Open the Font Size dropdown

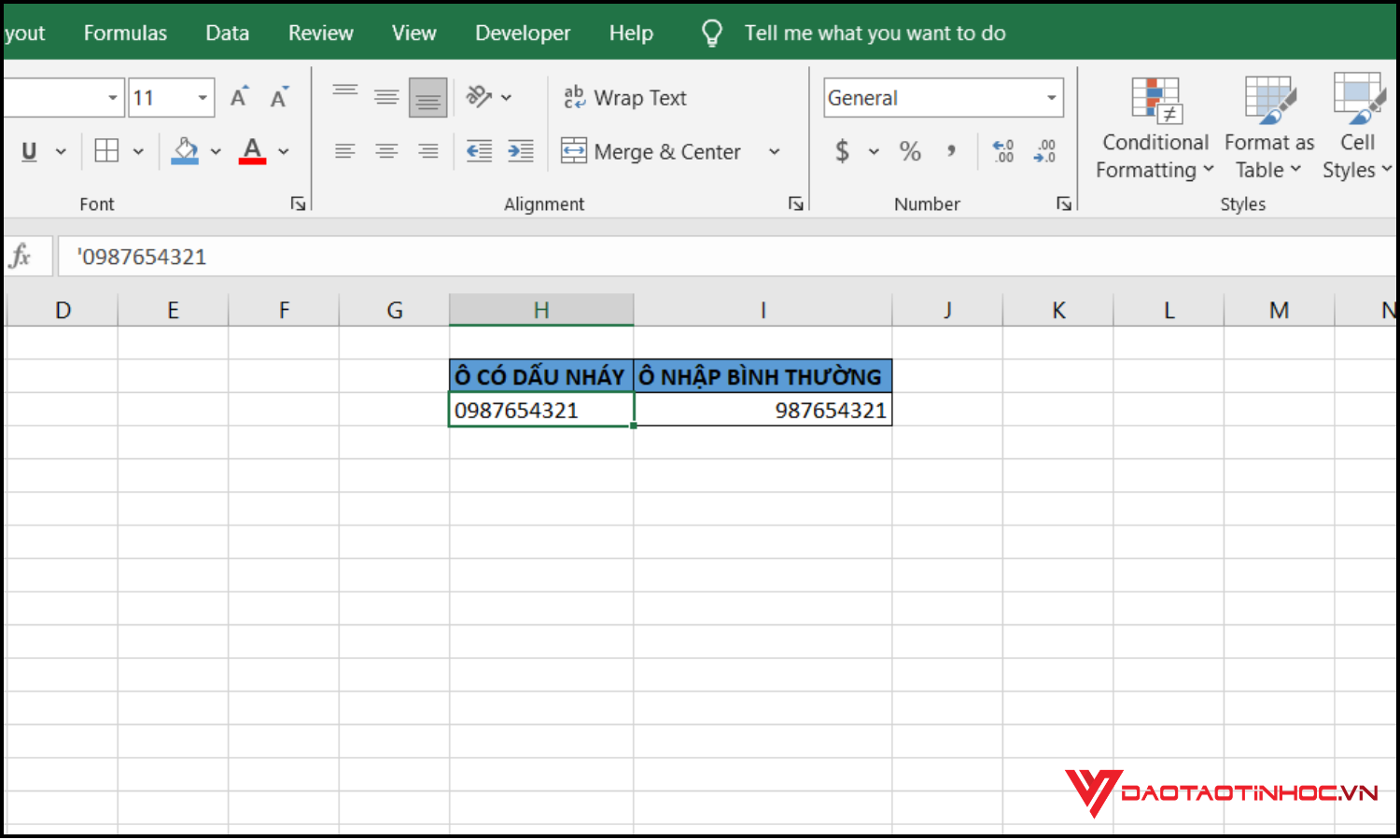click(x=202, y=97)
